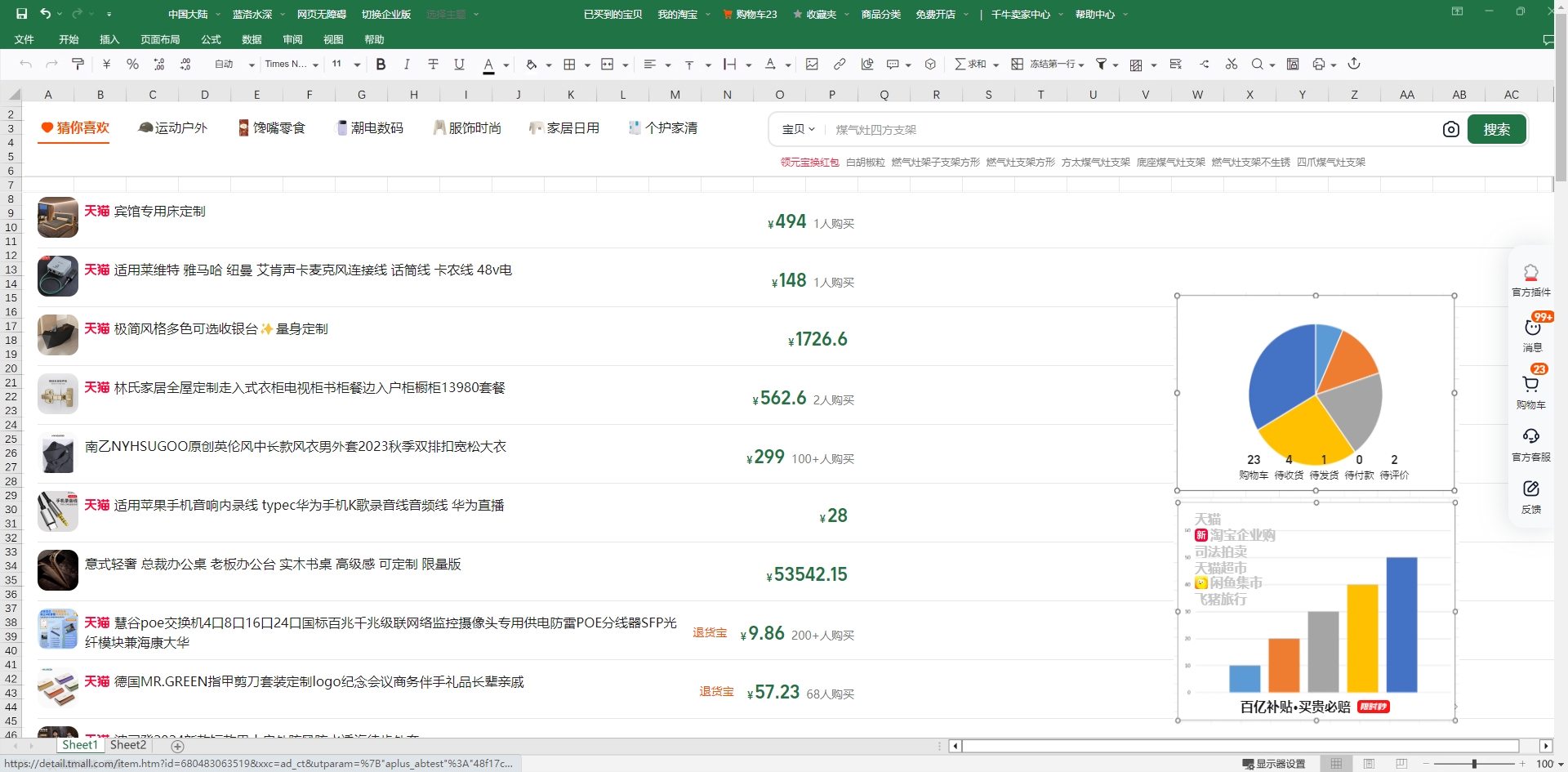Click the printer icon in toolbar
Viewport: 1568px width, 772px height.
pyautogui.click(x=1319, y=64)
